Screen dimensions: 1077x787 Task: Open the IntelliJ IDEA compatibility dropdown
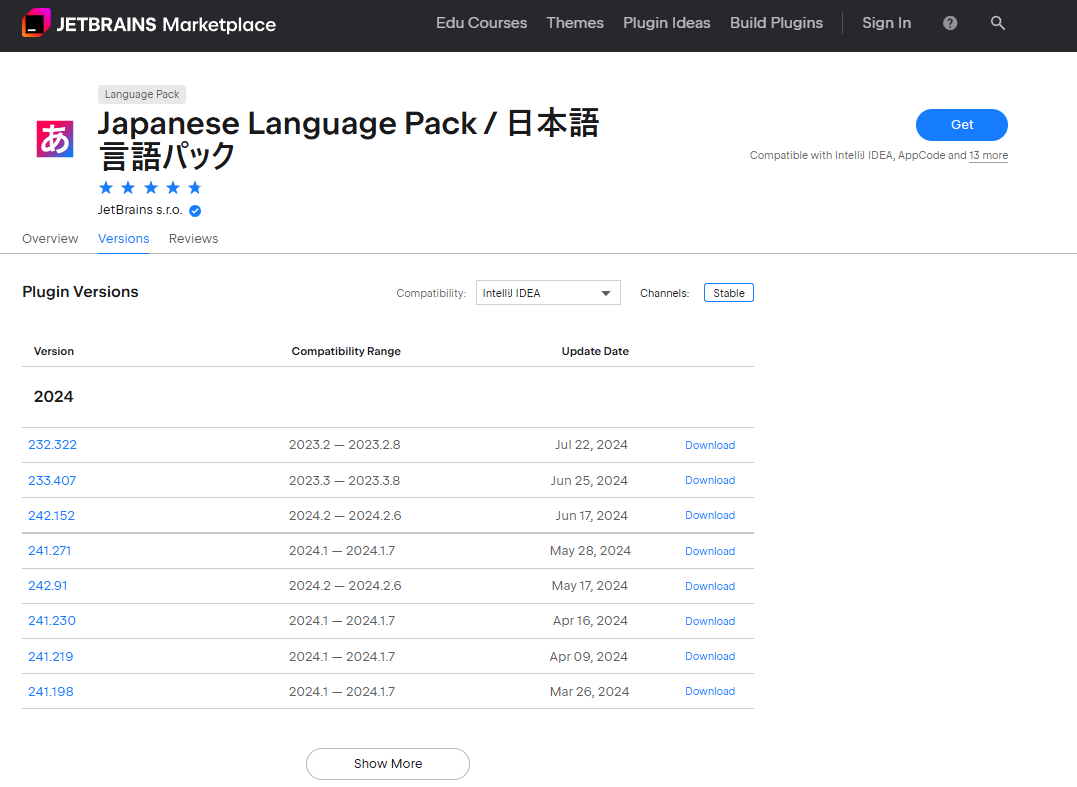click(x=547, y=293)
